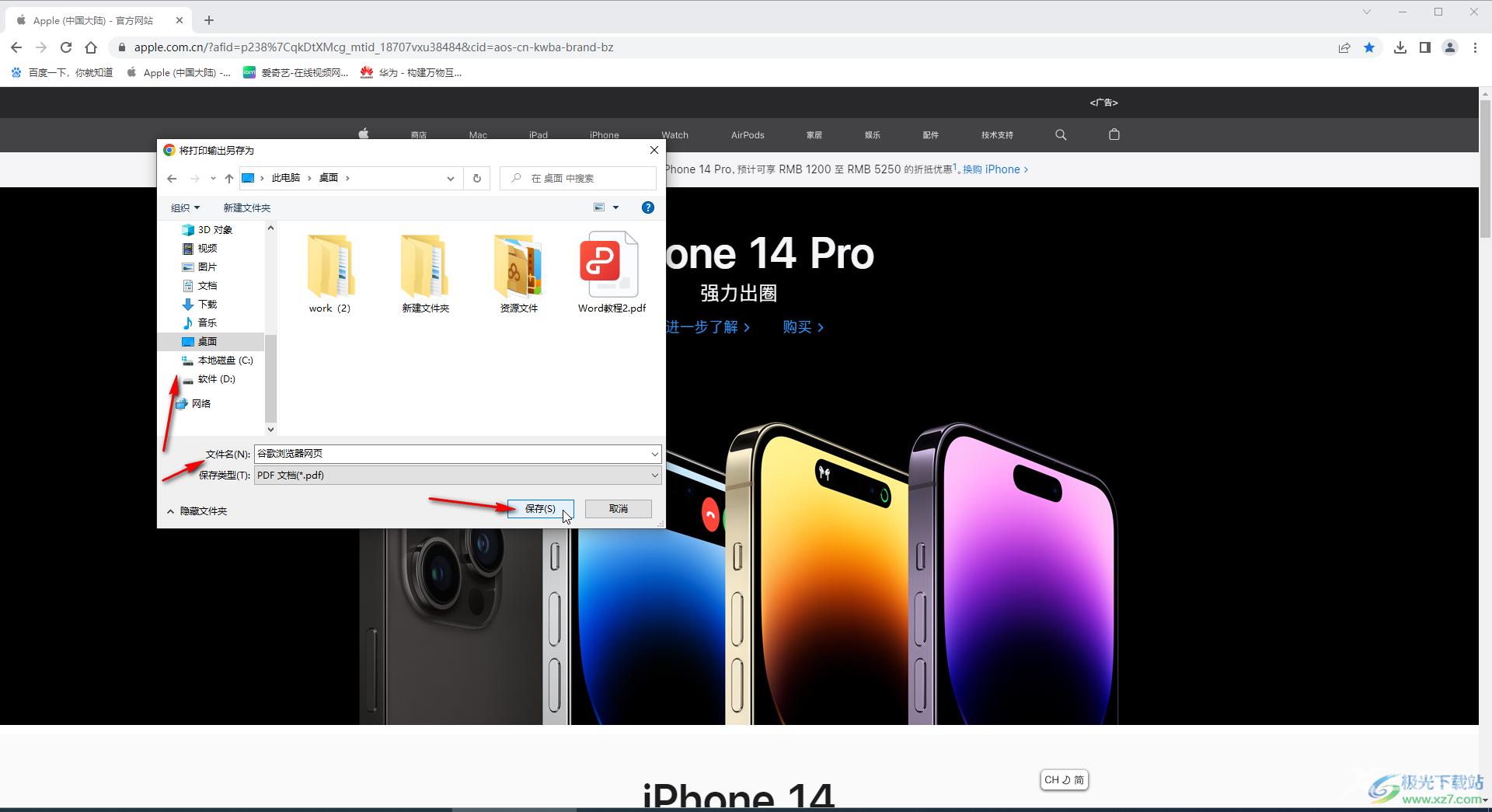The image size is (1492, 812).
Task: Open the shopping bag icon on Apple site
Action: [x=1114, y=134]
